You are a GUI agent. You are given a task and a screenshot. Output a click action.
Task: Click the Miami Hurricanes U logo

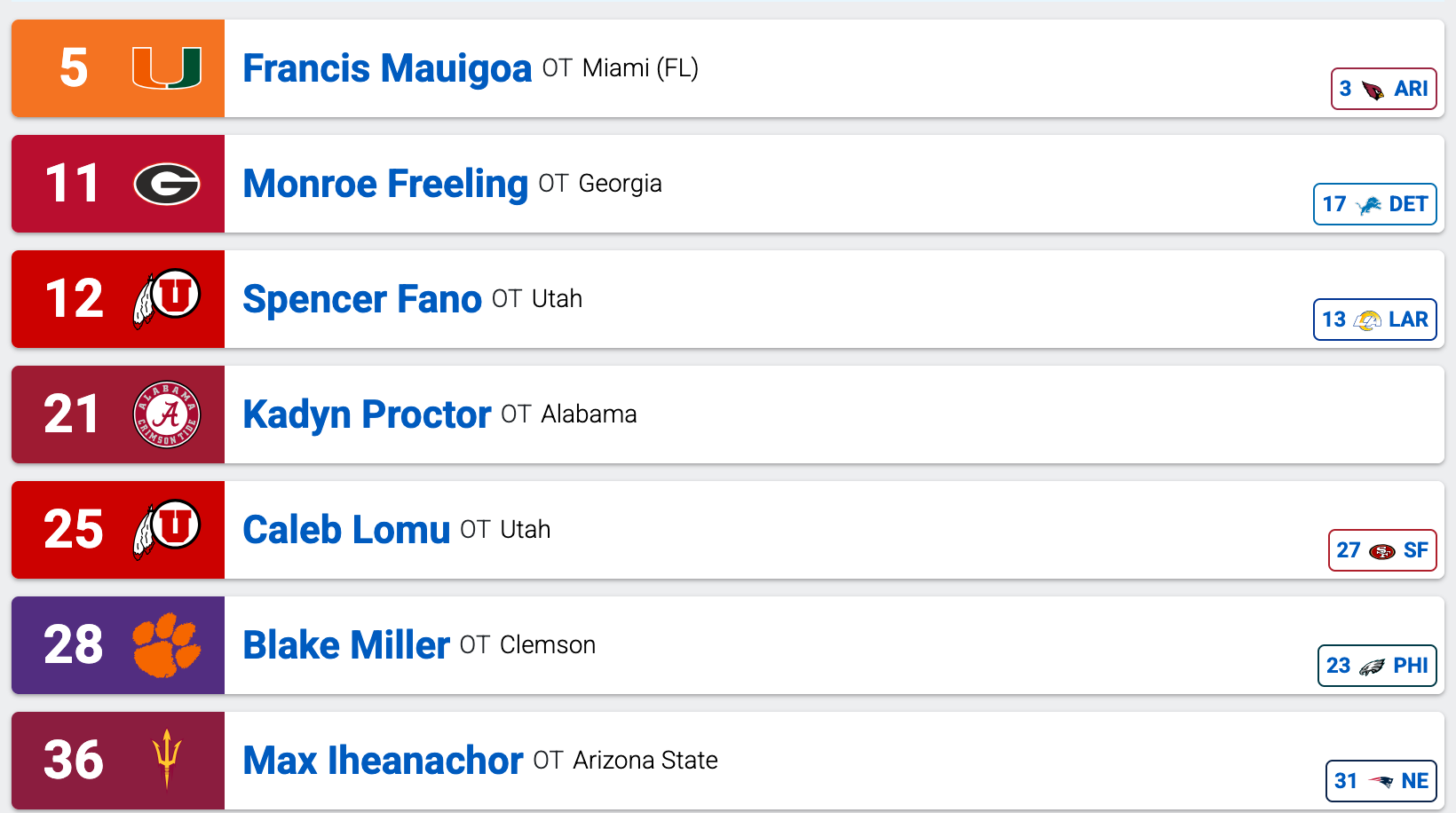(x=167, y=68)
